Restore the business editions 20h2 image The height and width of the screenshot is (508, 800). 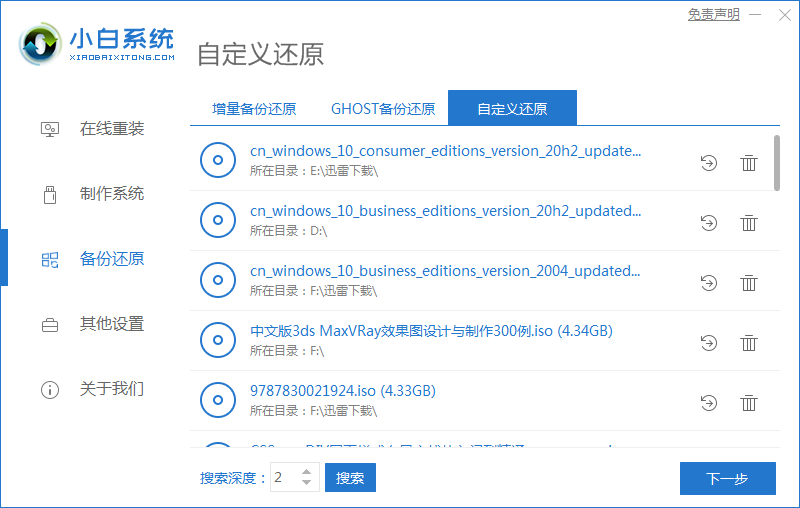(x=709, y=223)
